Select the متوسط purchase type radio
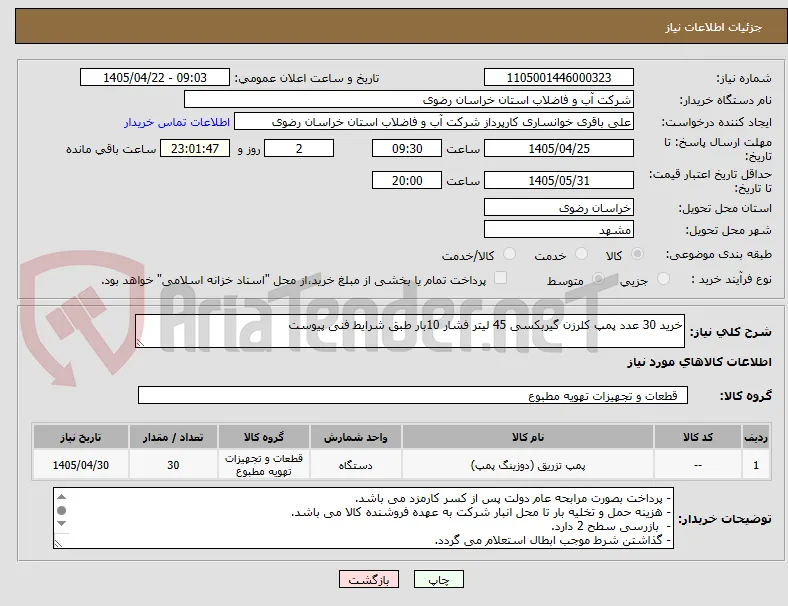This screenshot has width=788, height=606. click(x=599, y=278)
